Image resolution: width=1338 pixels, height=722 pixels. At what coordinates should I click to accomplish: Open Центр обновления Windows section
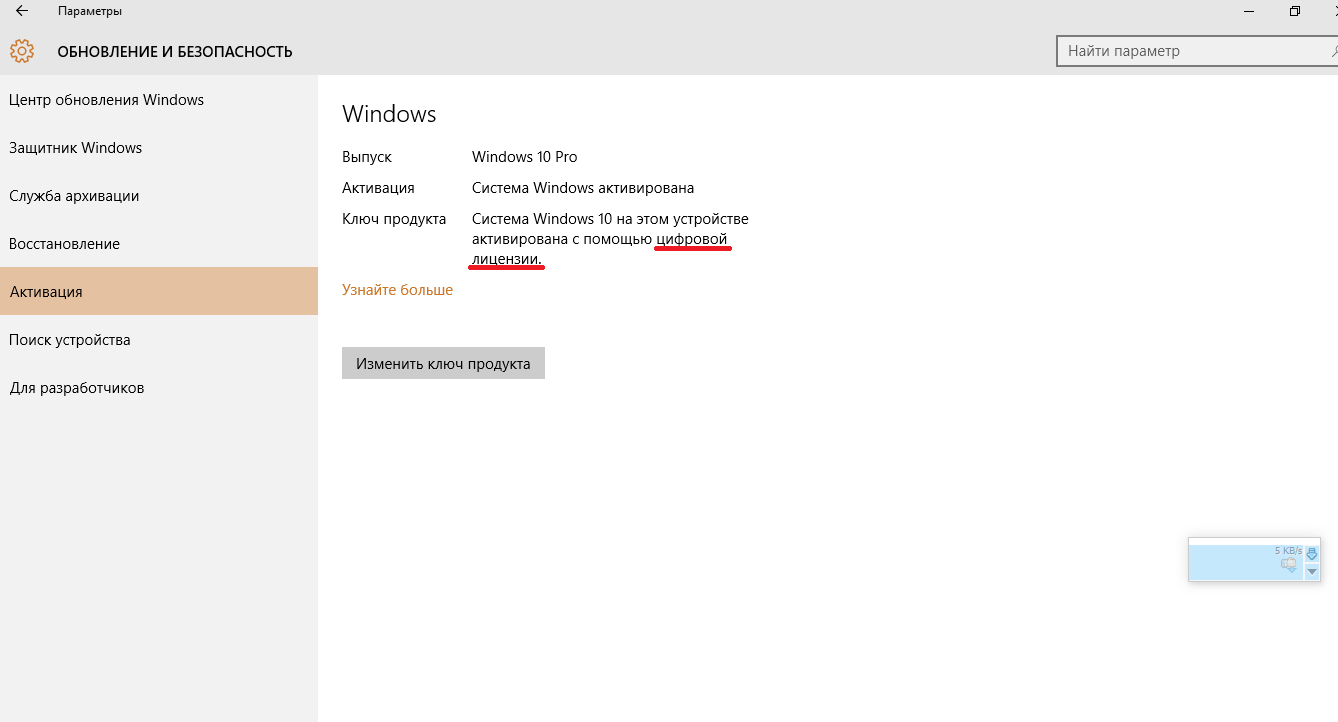pyautogui.click(x=106, y=100)
